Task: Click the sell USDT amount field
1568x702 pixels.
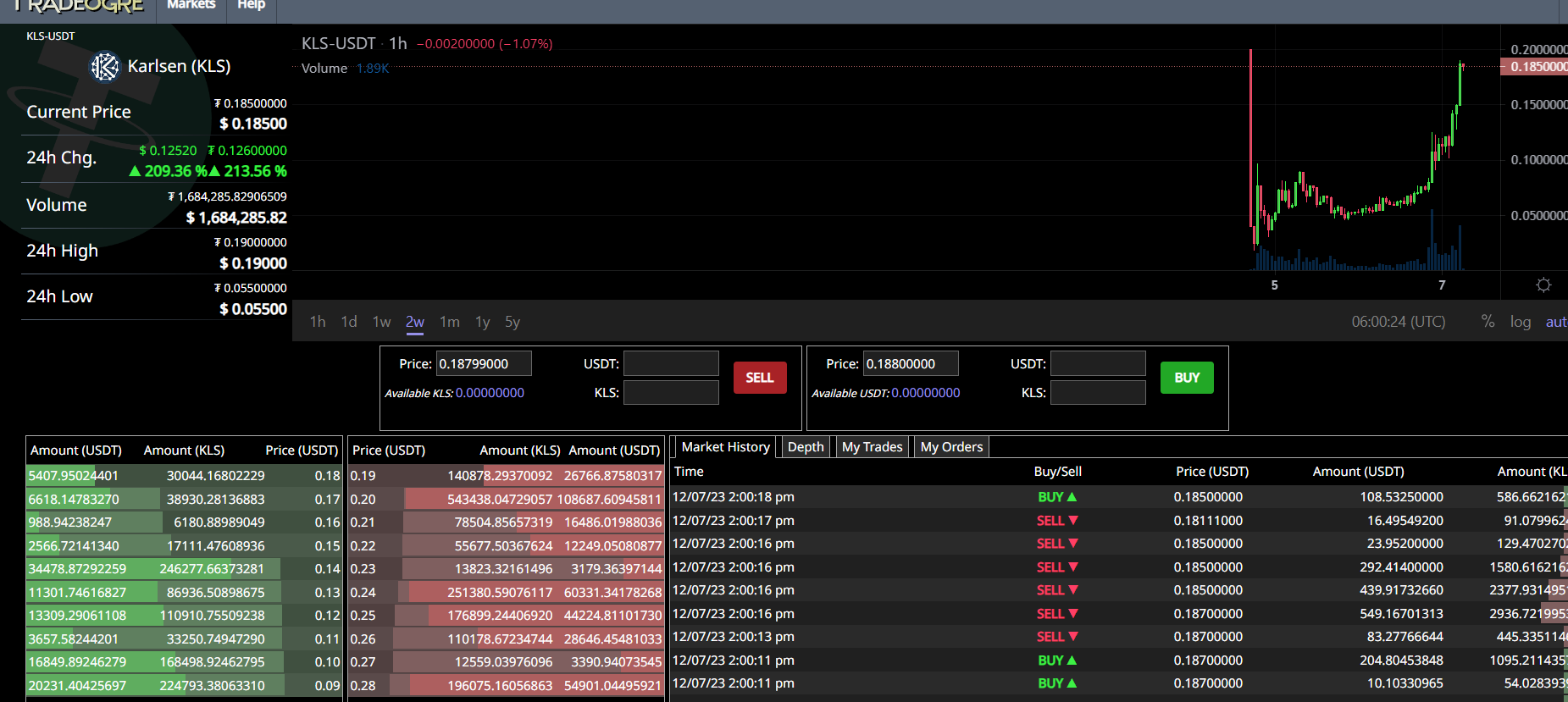Action: (671, 364)
